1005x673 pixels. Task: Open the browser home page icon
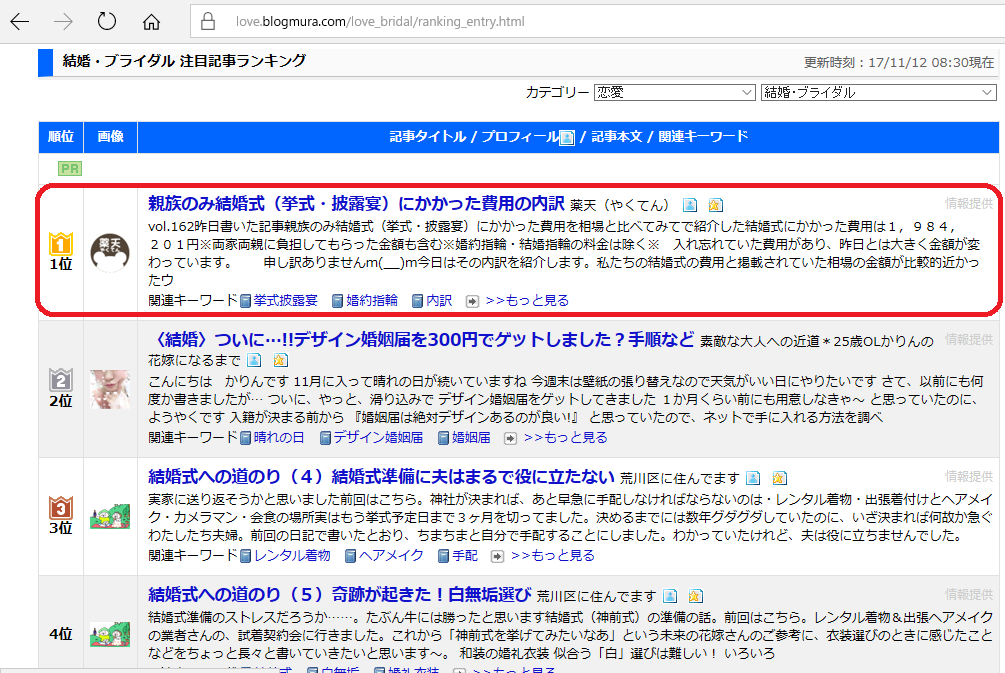[151, 22]
